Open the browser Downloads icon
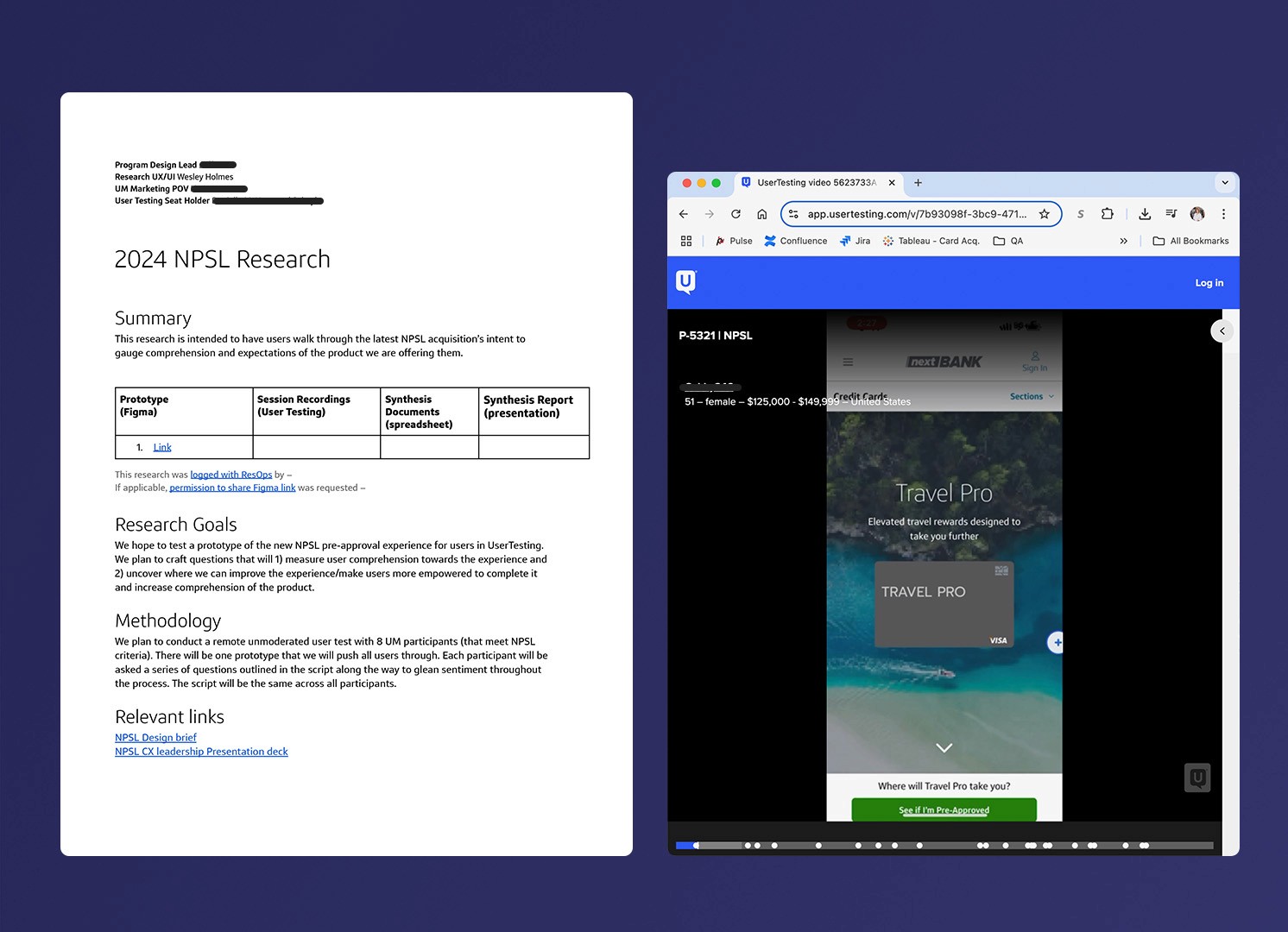Image resolution: width=1288 pixels, height=932 pixels. 1145,214
